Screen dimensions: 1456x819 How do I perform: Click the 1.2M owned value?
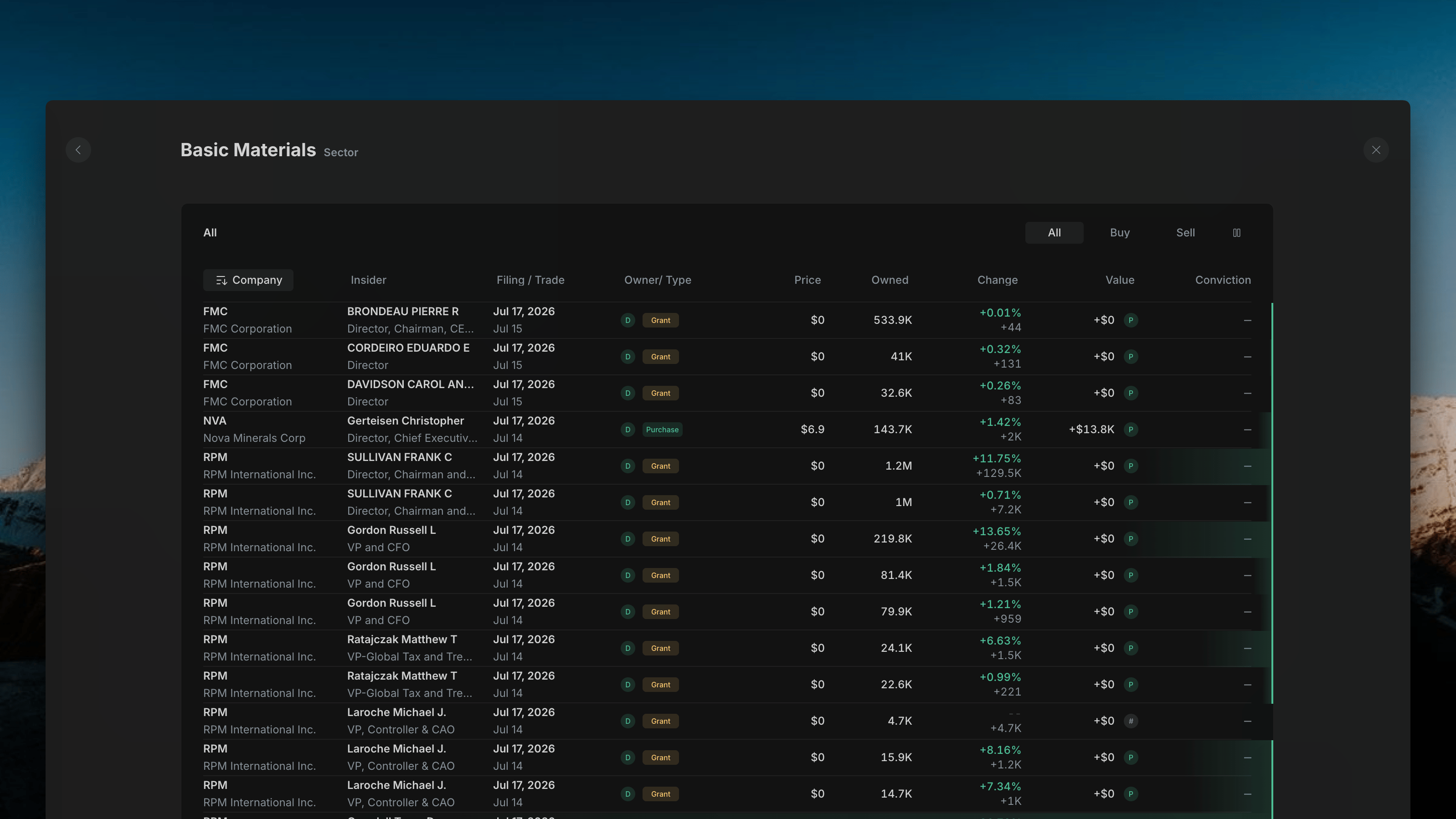(898, 466)
